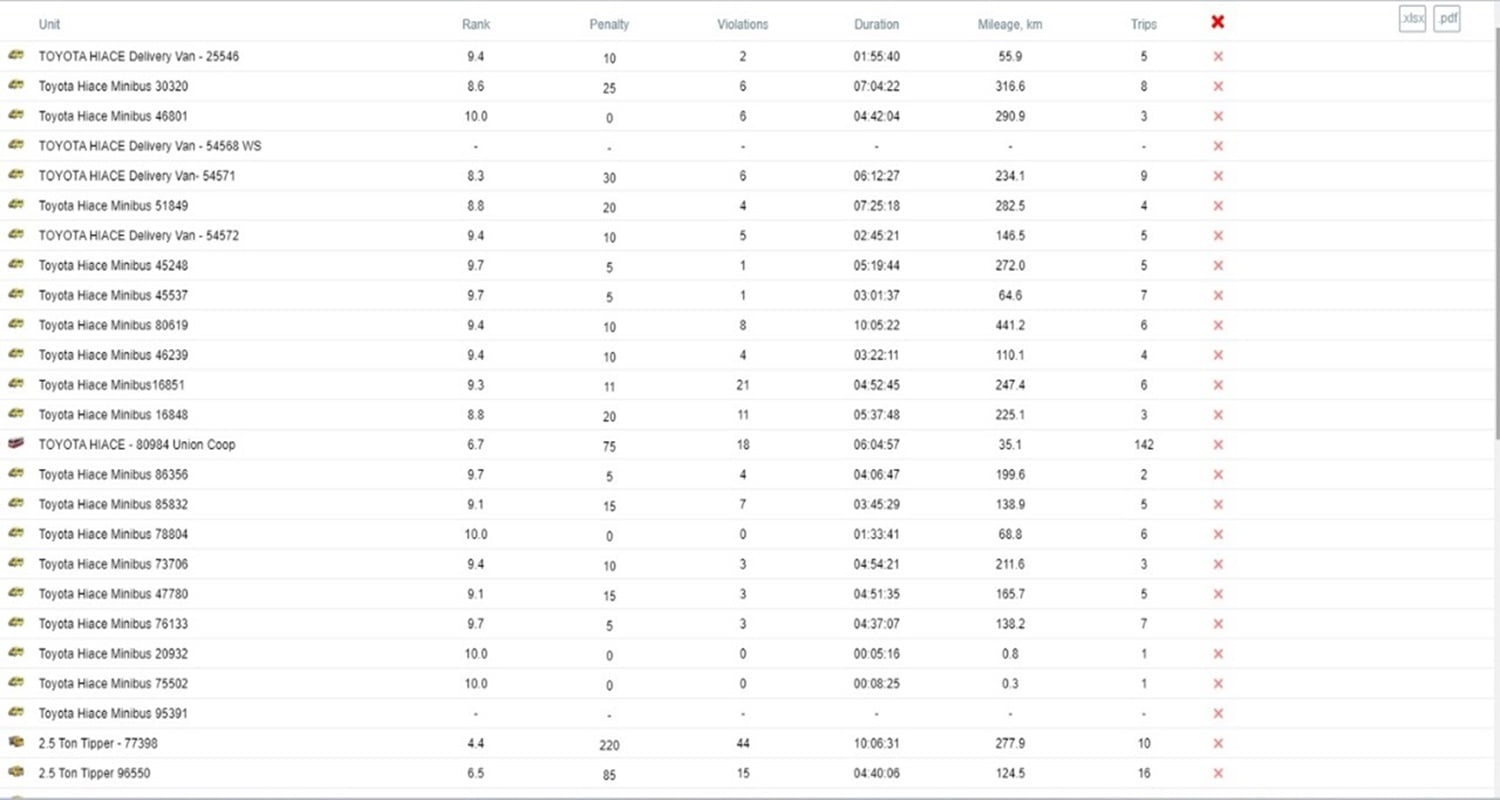The image size is (1500, 800).
Task: Delete TOYOTA HIACE - 80984 Union Coop row
Action: click(1217, 445)
